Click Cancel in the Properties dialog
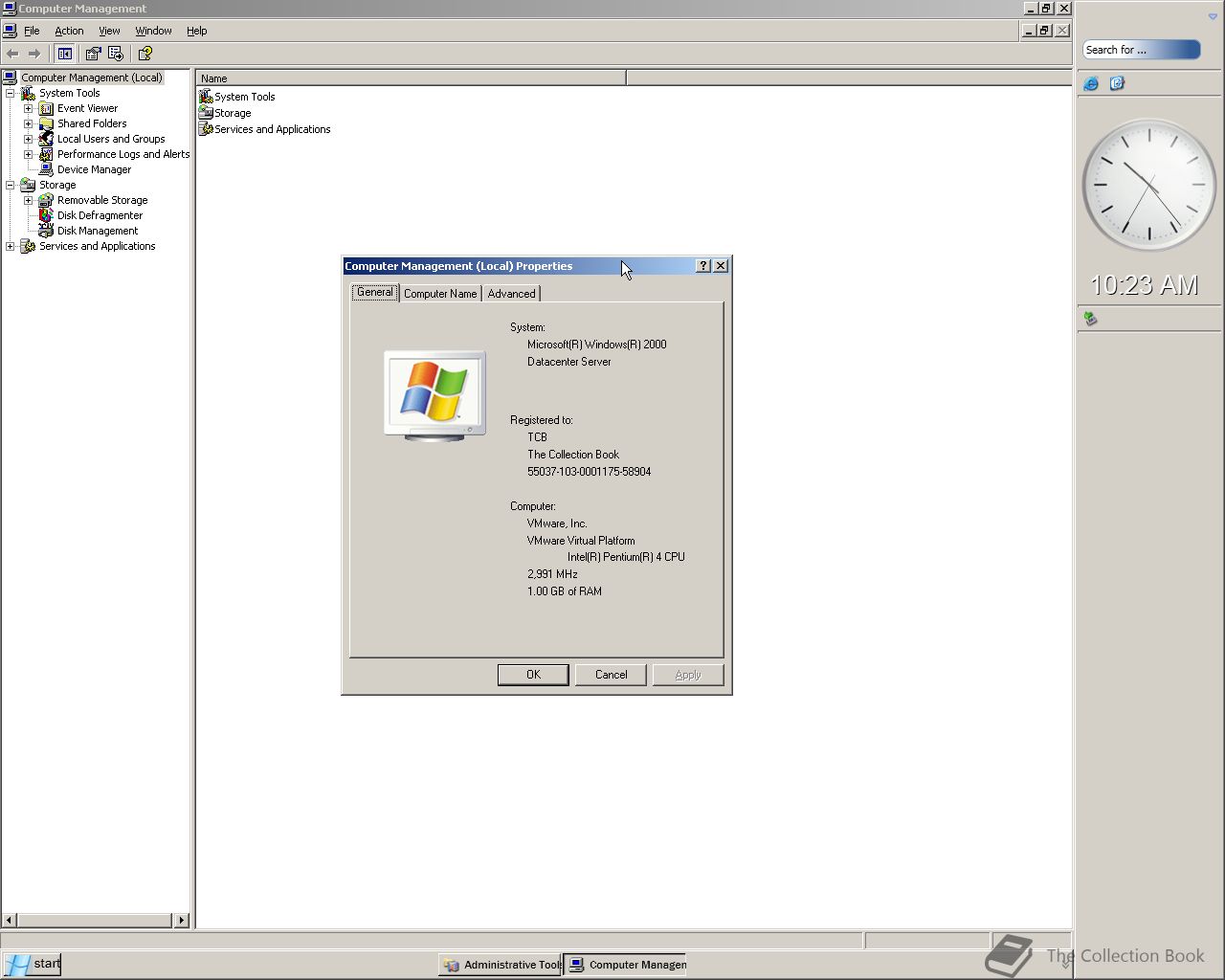The height and width of the screenshot is (980, 1225). click(611, 675)
